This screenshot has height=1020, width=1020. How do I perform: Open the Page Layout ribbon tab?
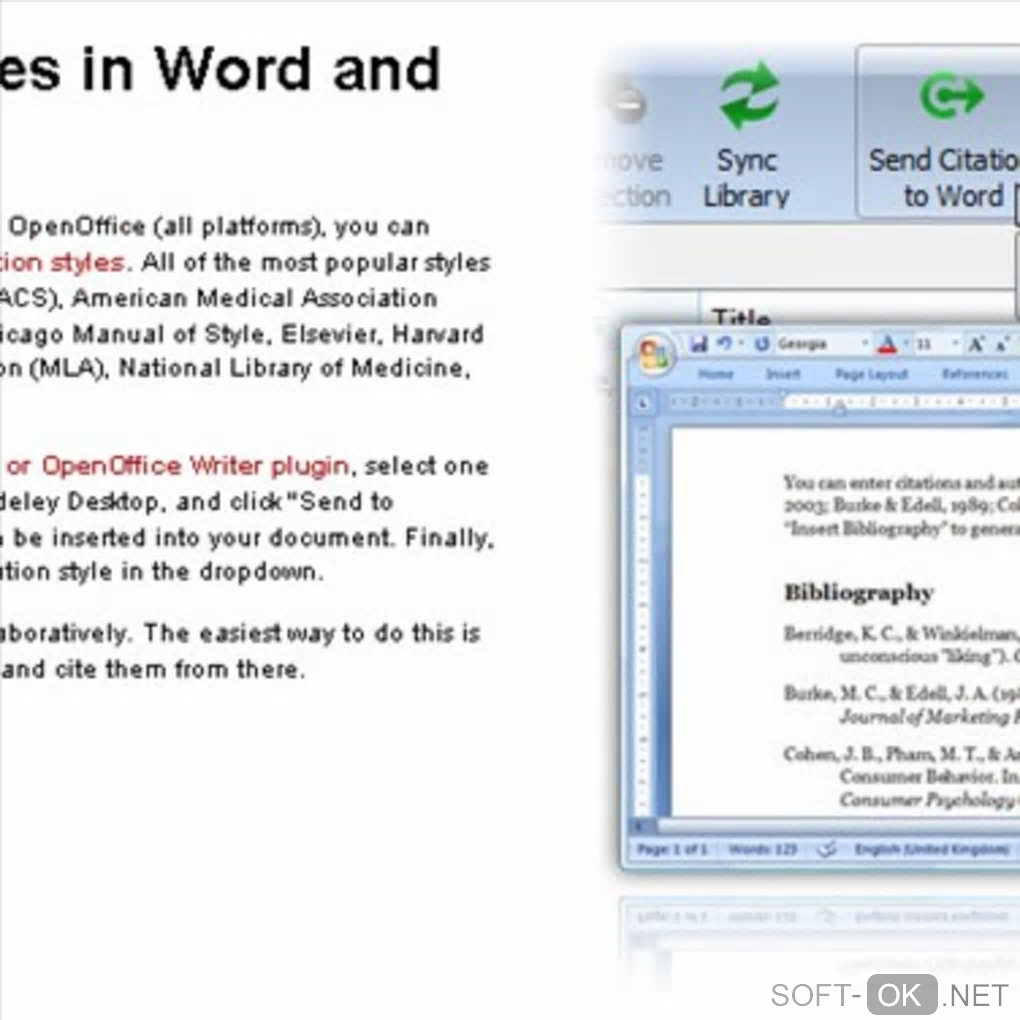point(871,374)
